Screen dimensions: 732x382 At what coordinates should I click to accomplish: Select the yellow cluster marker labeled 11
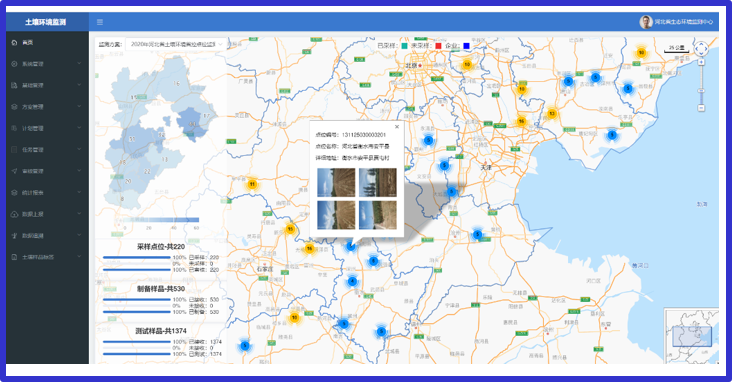(252, 184)
